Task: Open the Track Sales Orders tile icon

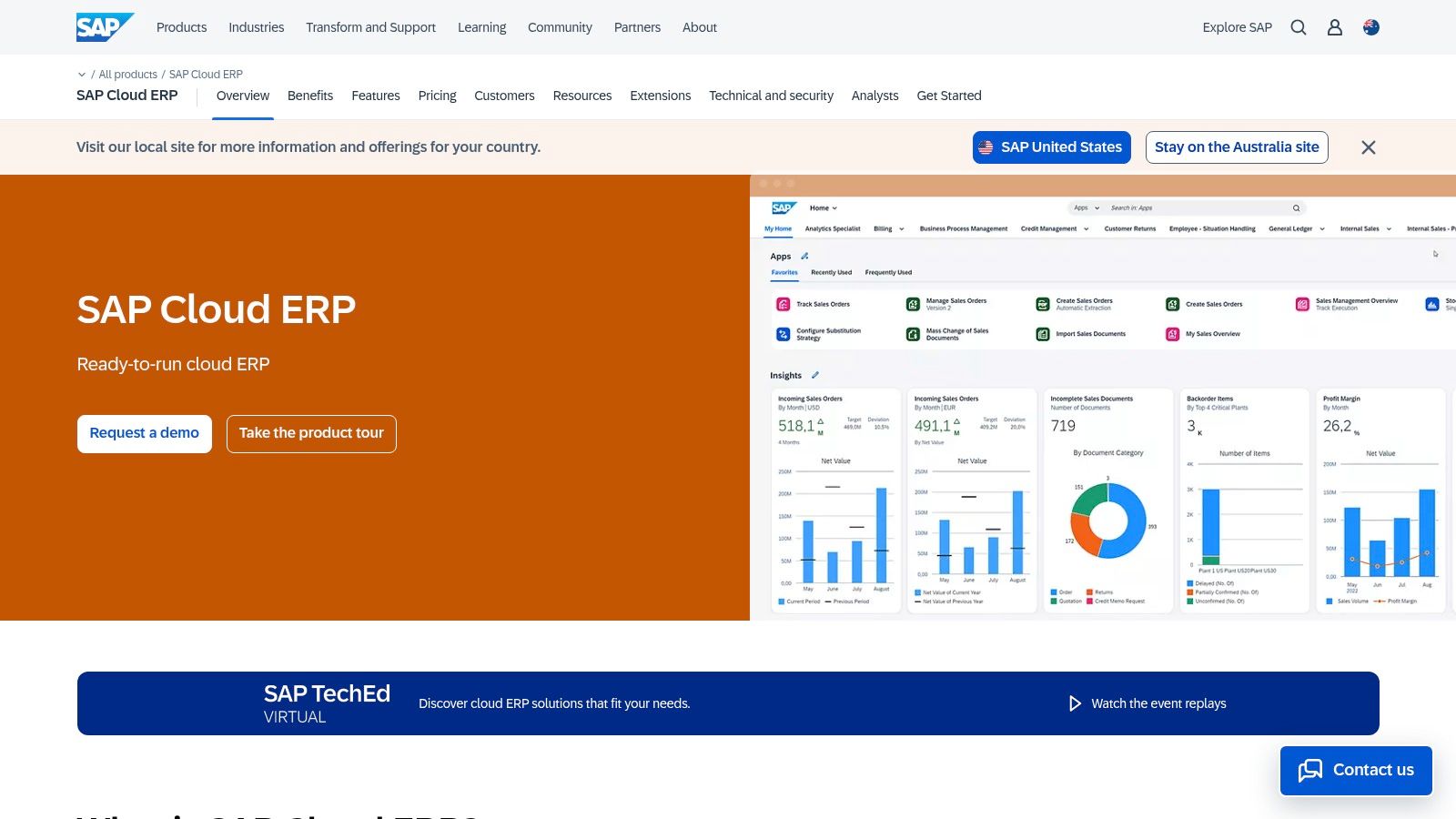Action: [x=784, y=304]
